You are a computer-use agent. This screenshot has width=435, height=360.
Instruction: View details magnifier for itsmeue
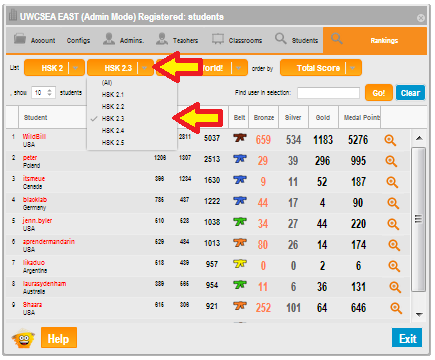click(392, 182)
